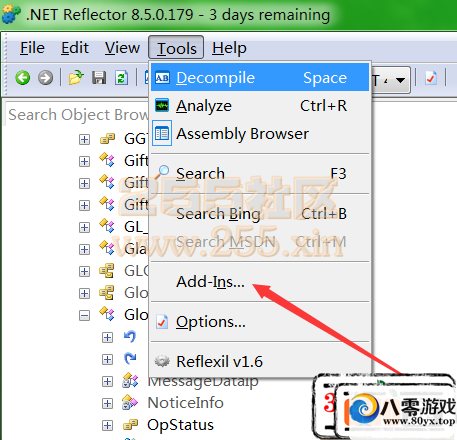457x440 pixels.
Task: Click the .NET Reflector app icon in title bar
Action: point(11,14)
